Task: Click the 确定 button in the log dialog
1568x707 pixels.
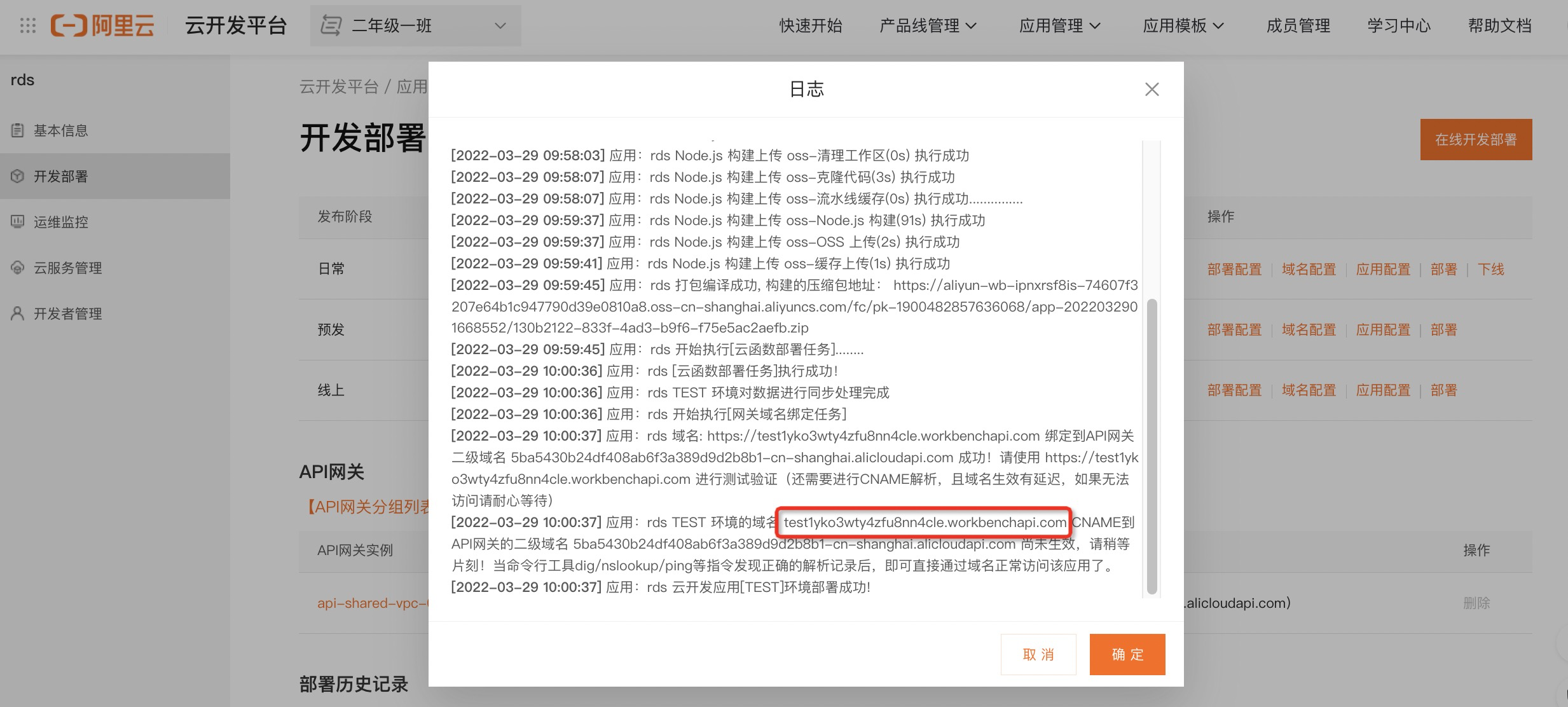Action: pos(1127,654)
